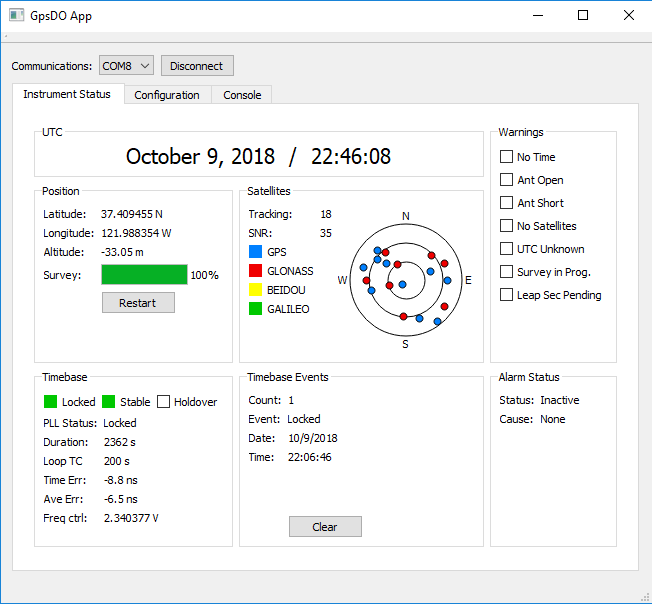Click the E compass label on sky plot

click(x=468, y=280)
